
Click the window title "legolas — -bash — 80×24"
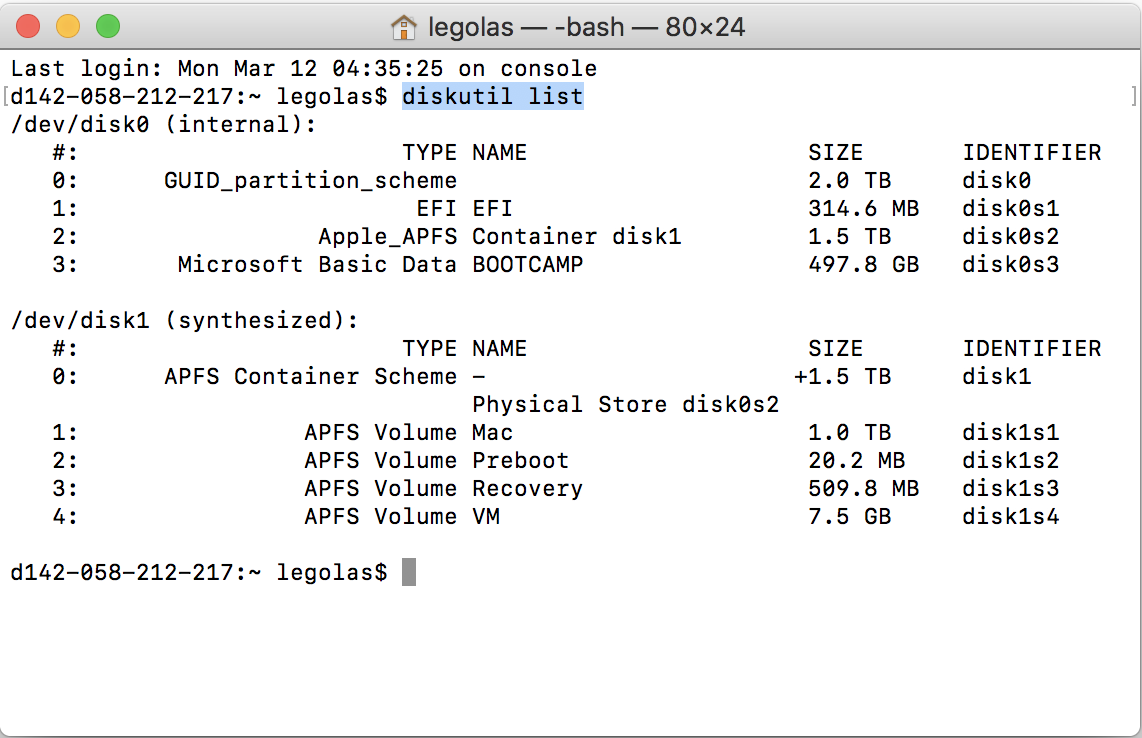(586, 27)
